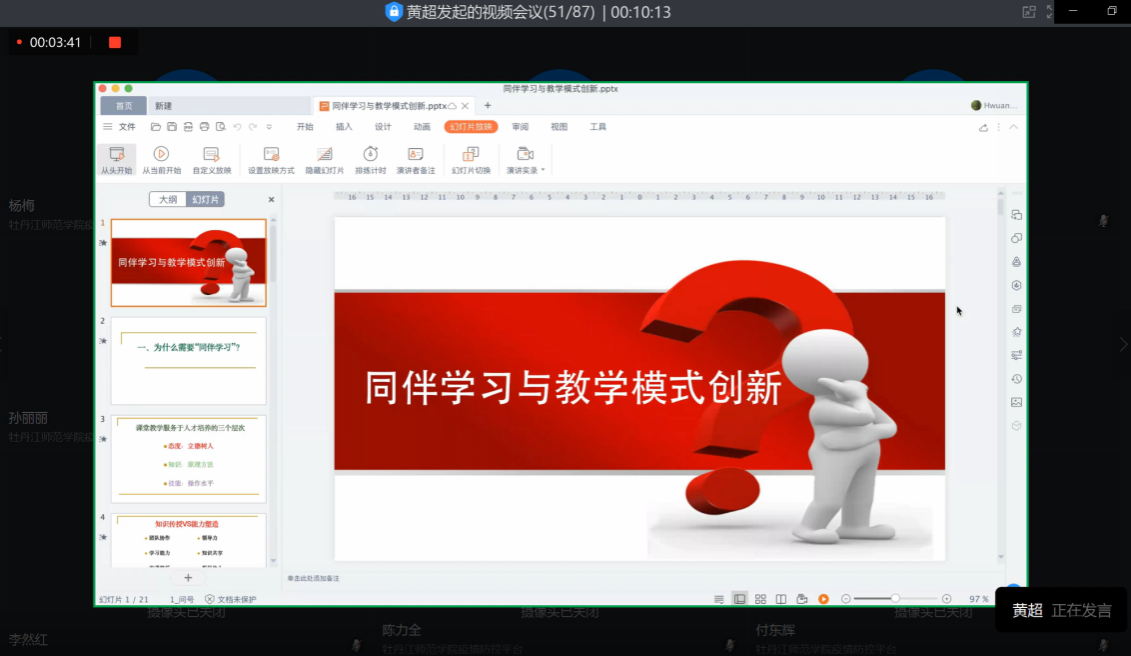The height and width of the screenshot is (656, 1131).
Task: Start slideshow with 从当前开始 icon
Action: tap(161, 154)
